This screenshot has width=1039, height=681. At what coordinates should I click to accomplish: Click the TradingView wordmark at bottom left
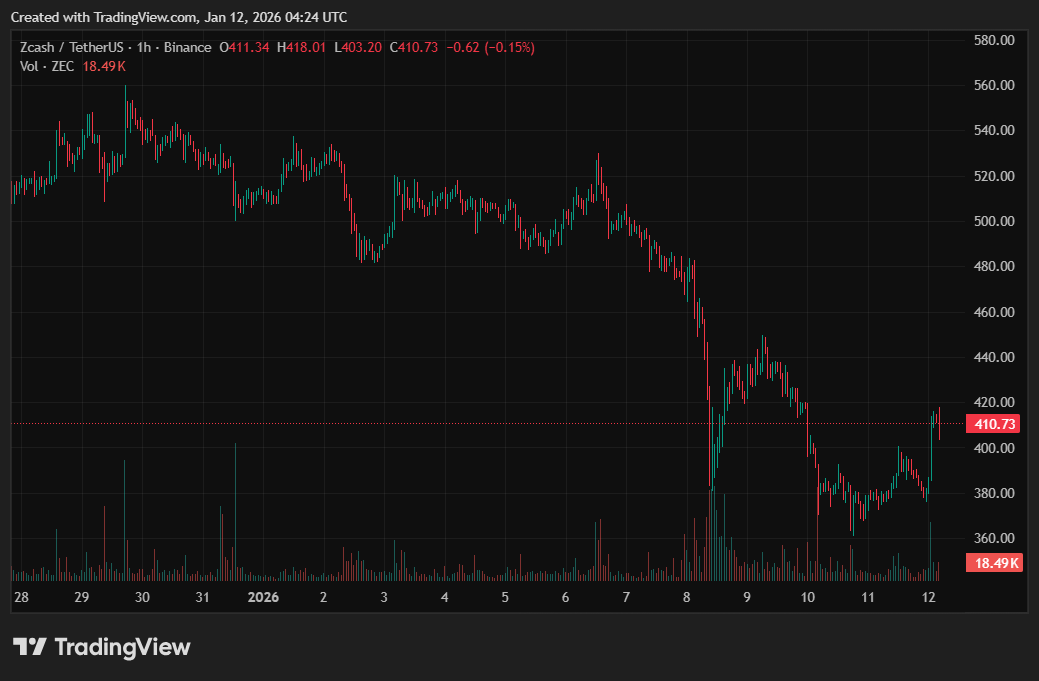[x=121, y=647]
